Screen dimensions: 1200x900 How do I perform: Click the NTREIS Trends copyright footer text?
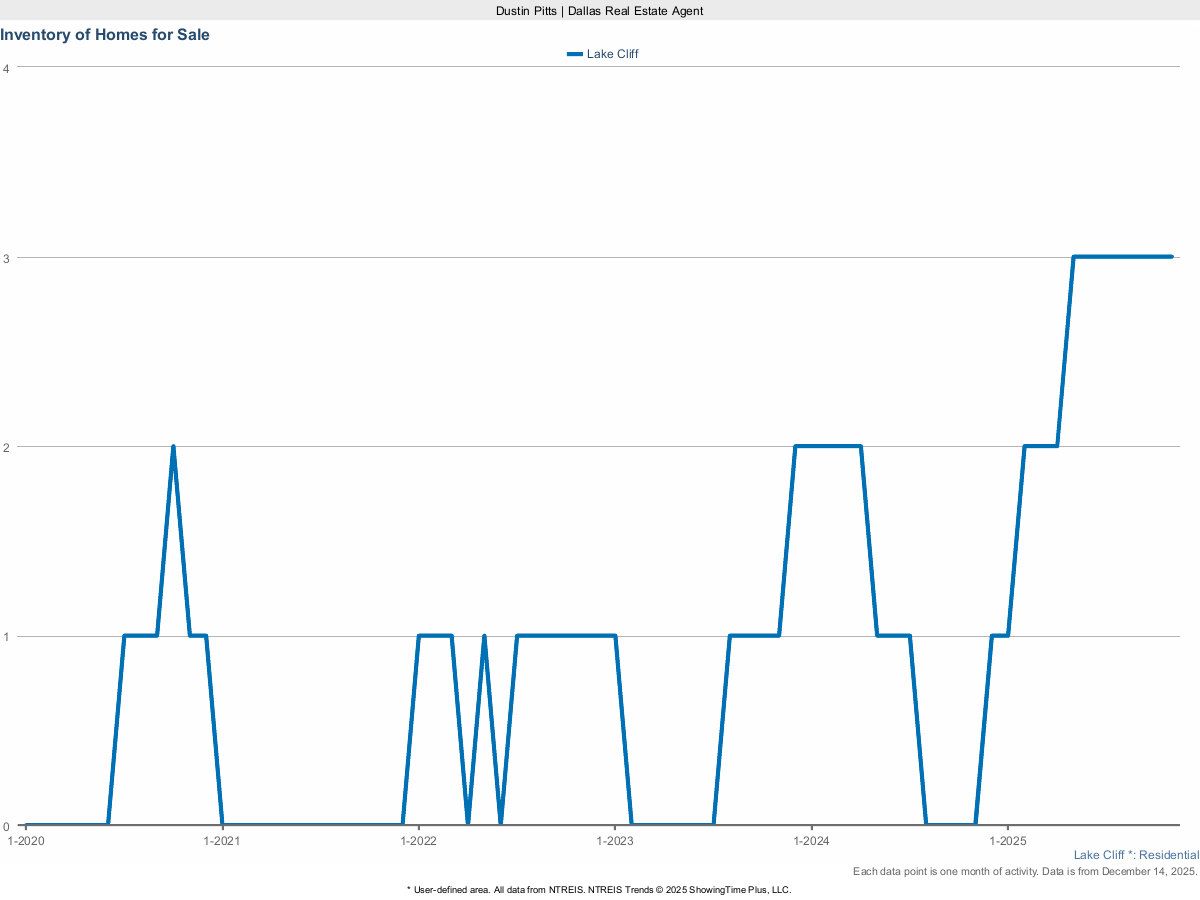pos(599,889)
